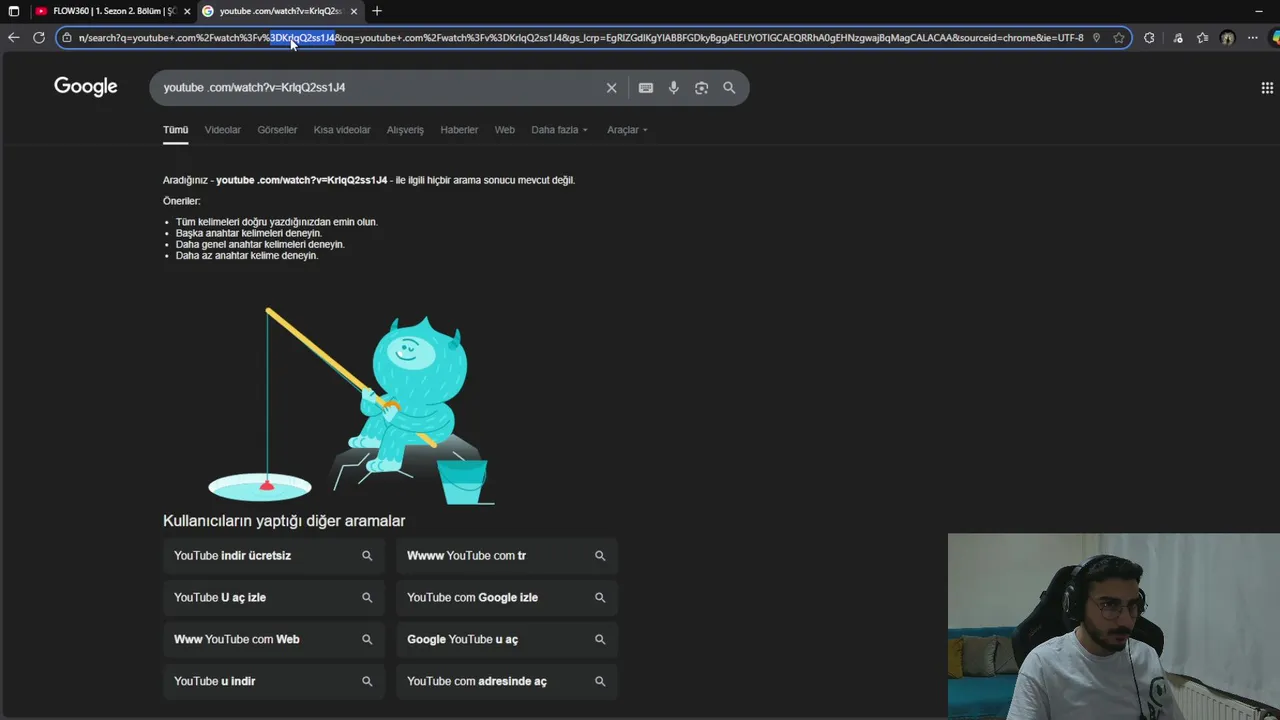The width and height of the screenshot is (1280, 720).
Task: Click the fishing monster illustration
Action: (x=351, y=405)
